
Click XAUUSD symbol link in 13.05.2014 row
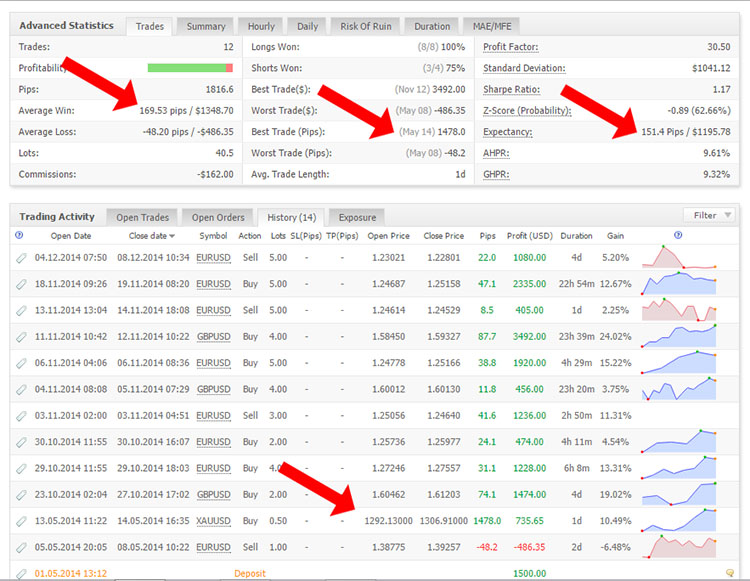[213, 521]
